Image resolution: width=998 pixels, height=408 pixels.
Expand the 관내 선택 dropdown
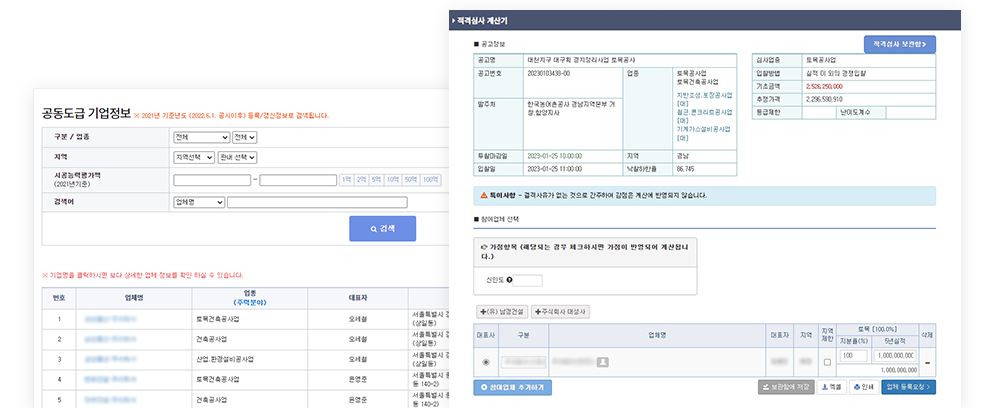(238, 157)
